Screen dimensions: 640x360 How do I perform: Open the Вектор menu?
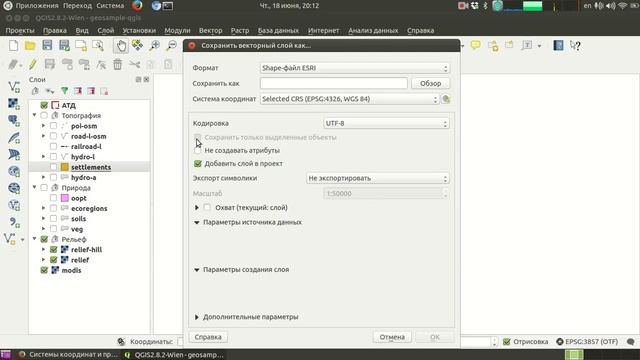210,31
